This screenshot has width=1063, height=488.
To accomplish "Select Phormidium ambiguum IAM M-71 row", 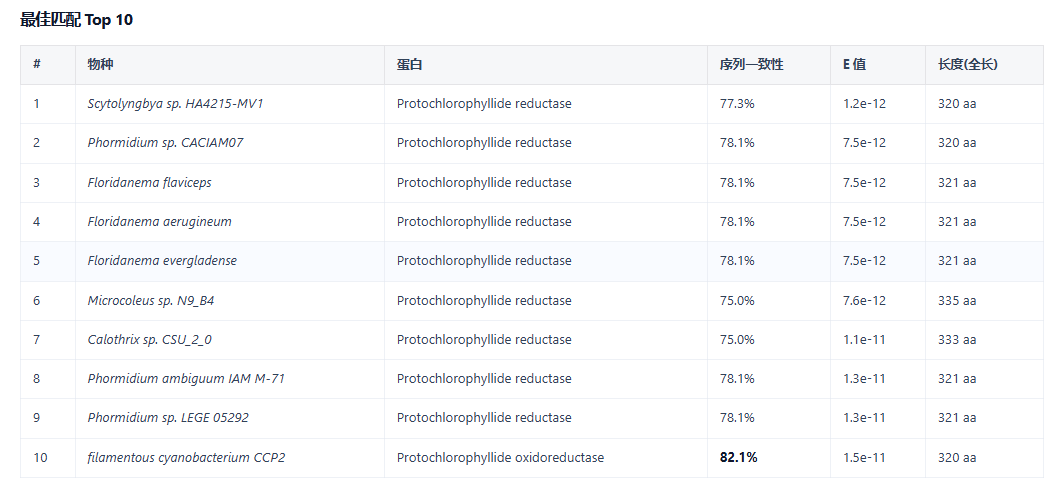I will pos(532,379).
